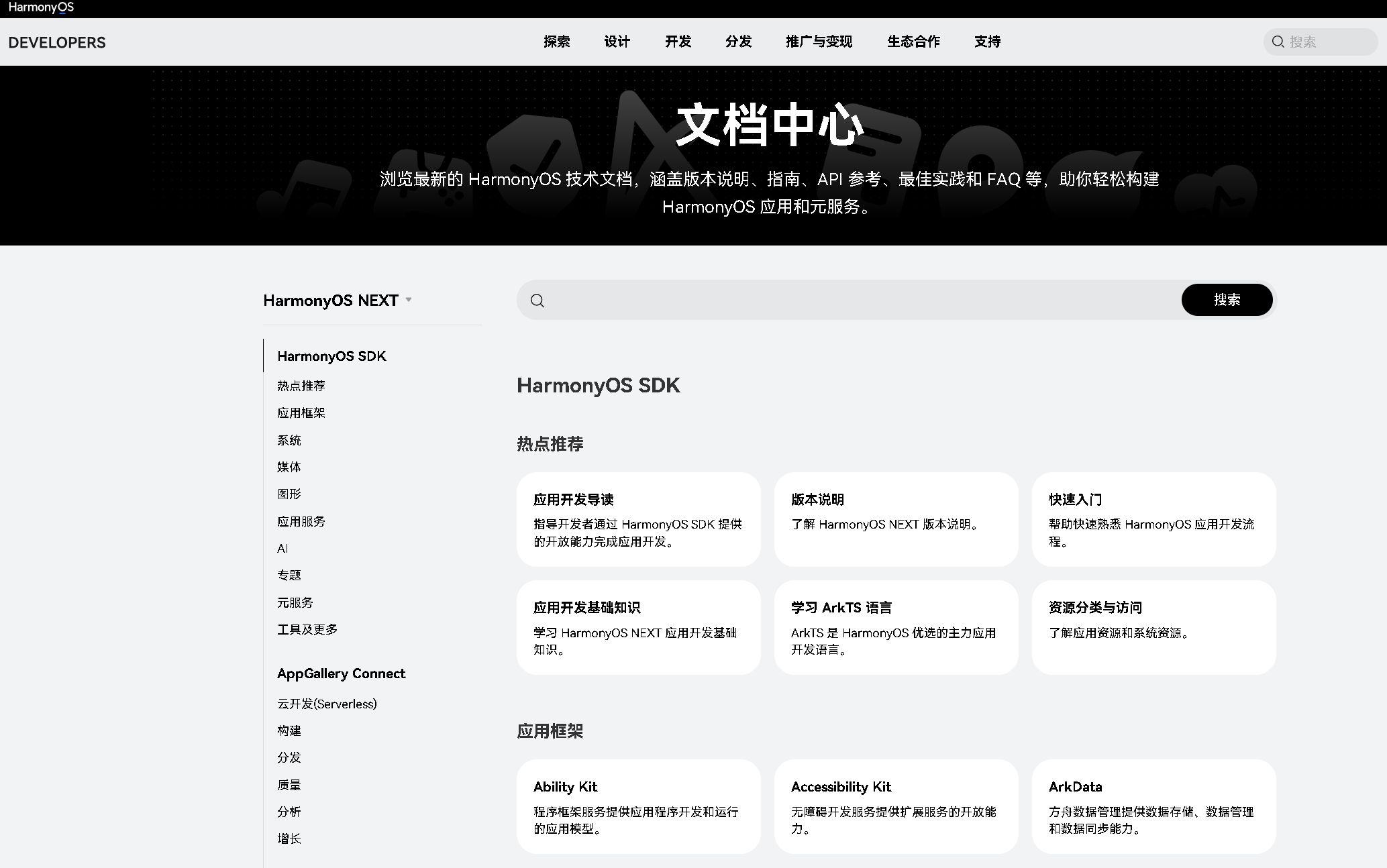Select AppGallery Connect section in sidebar
Screen dimensions: 1387x868
coord(341,673)
